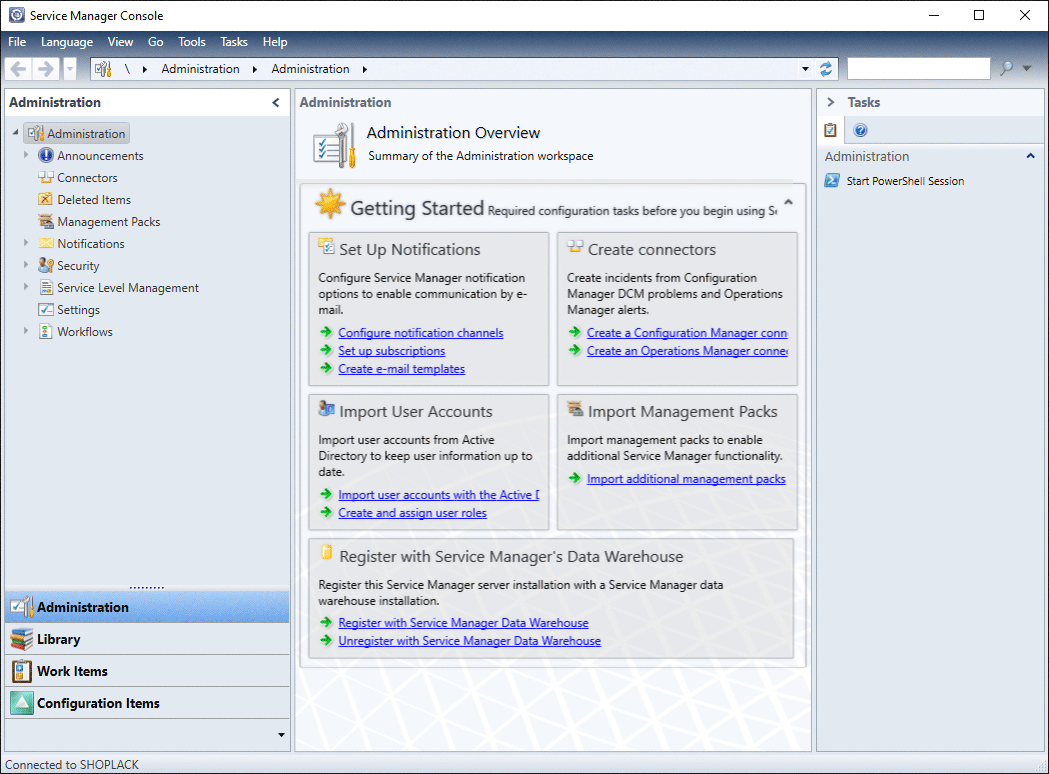Go back using the navigation arrow

19,69
